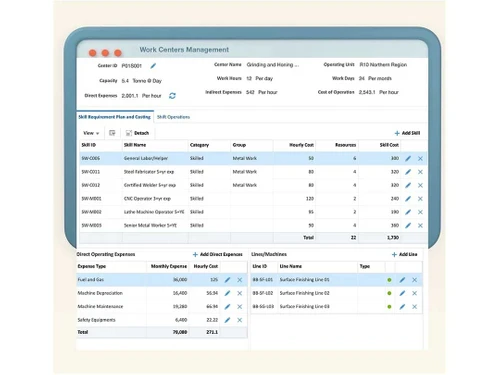Click the table export icon beside View
The width and height of the screenshot is (500, 375).
click(112, 133)
